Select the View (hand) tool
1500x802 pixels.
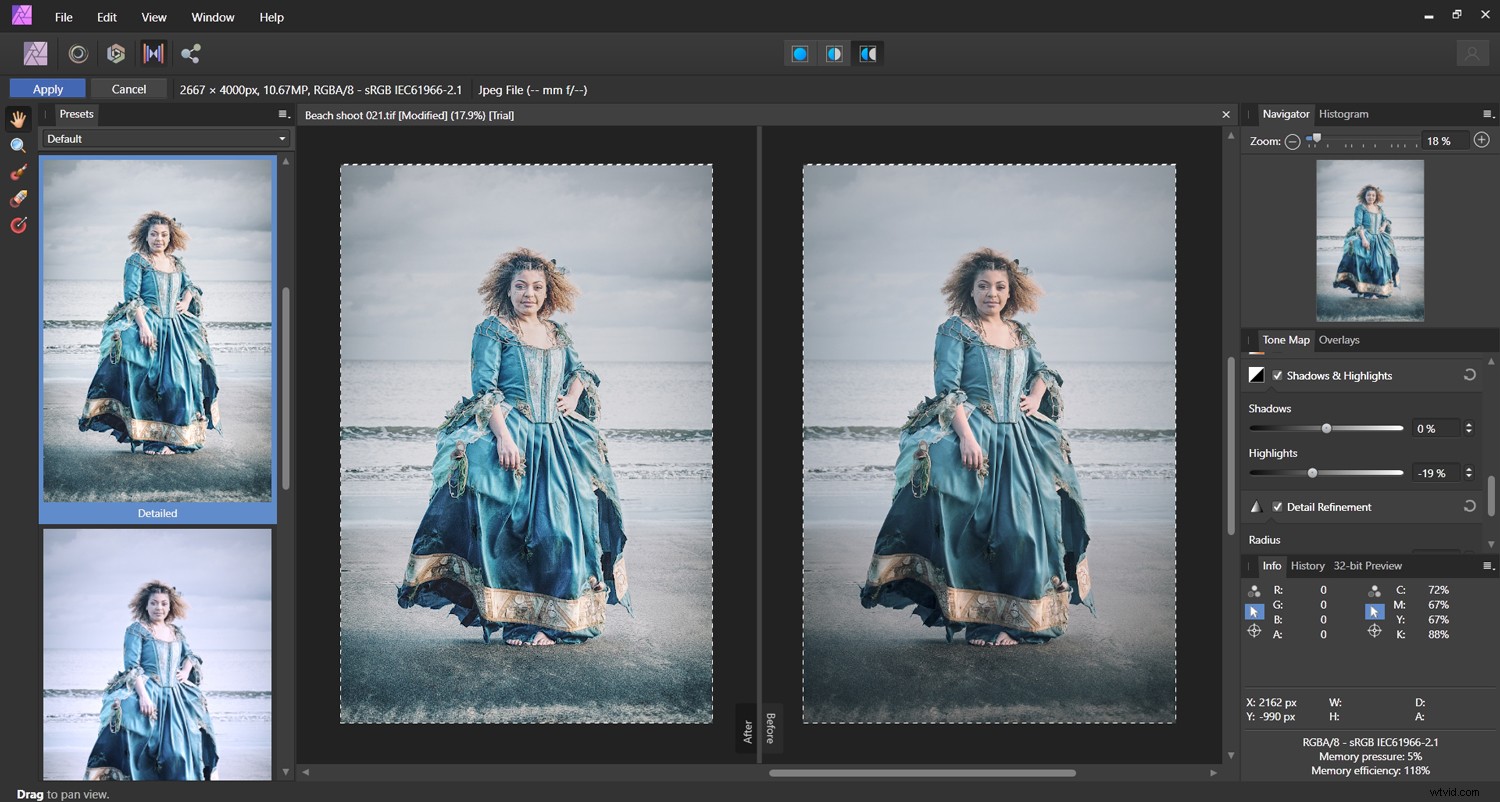17,118
